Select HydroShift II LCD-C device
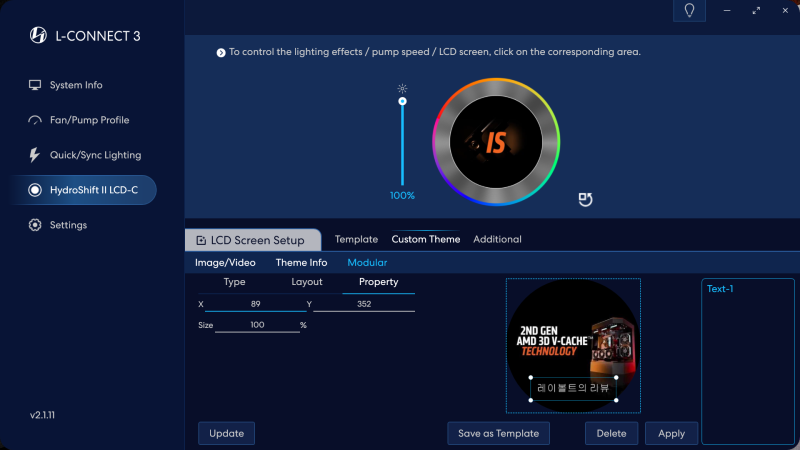800x450 pixels. click(x=83, y=190)
